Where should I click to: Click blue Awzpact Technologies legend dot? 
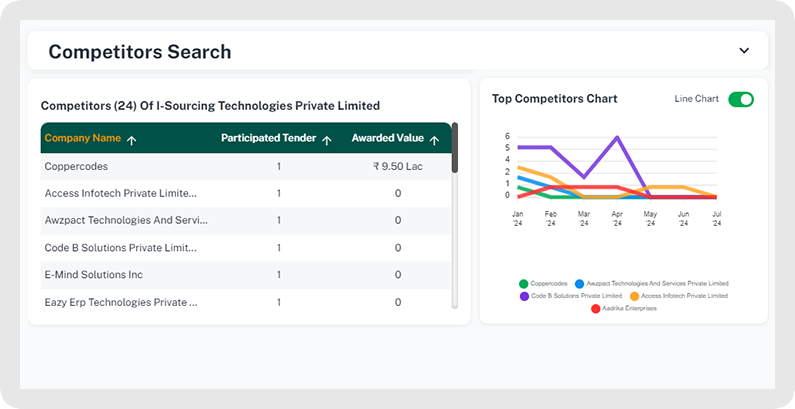pyautogui.click(x=579, y=283)
